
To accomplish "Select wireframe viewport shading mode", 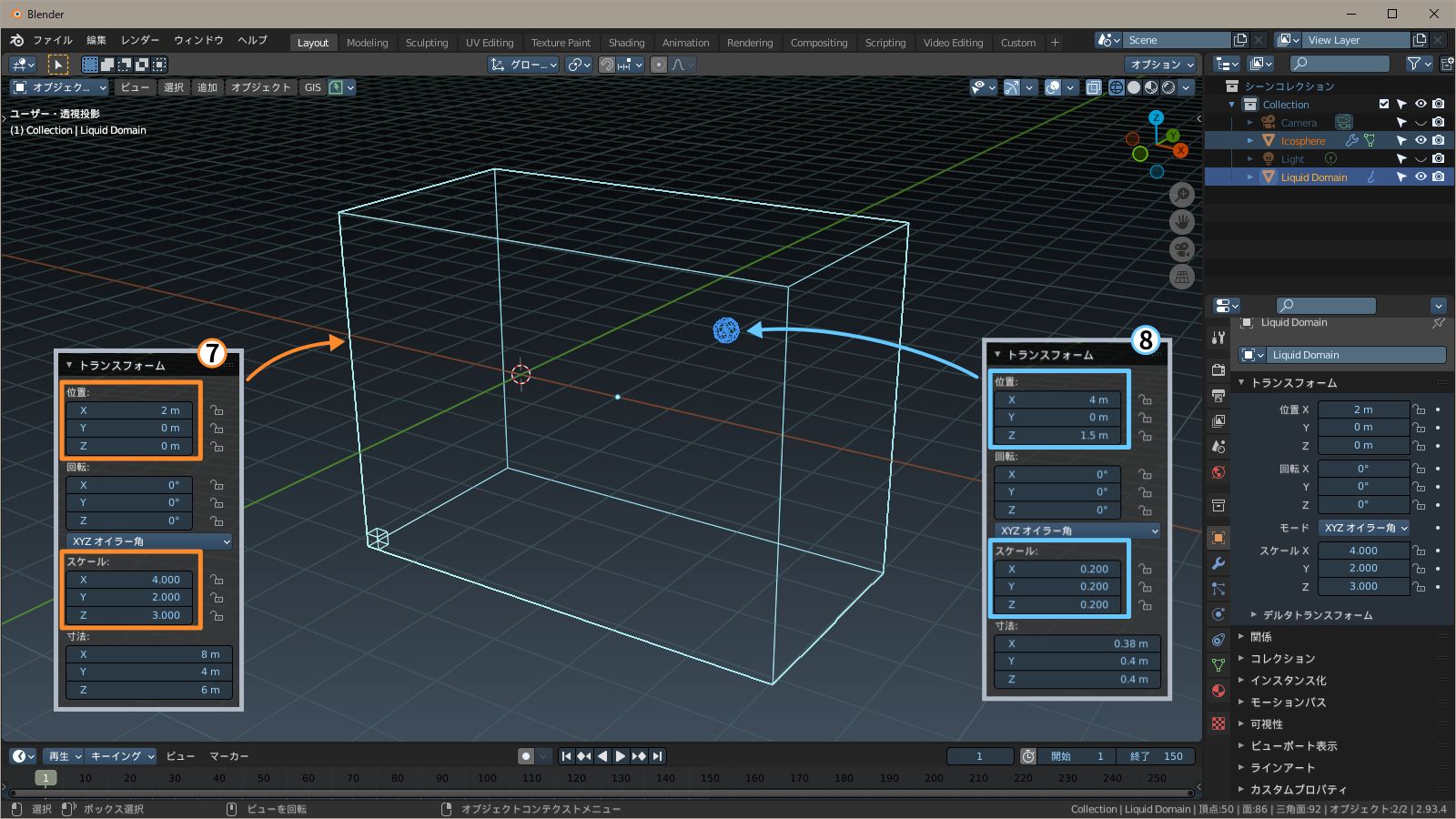I will [1117, 87].
